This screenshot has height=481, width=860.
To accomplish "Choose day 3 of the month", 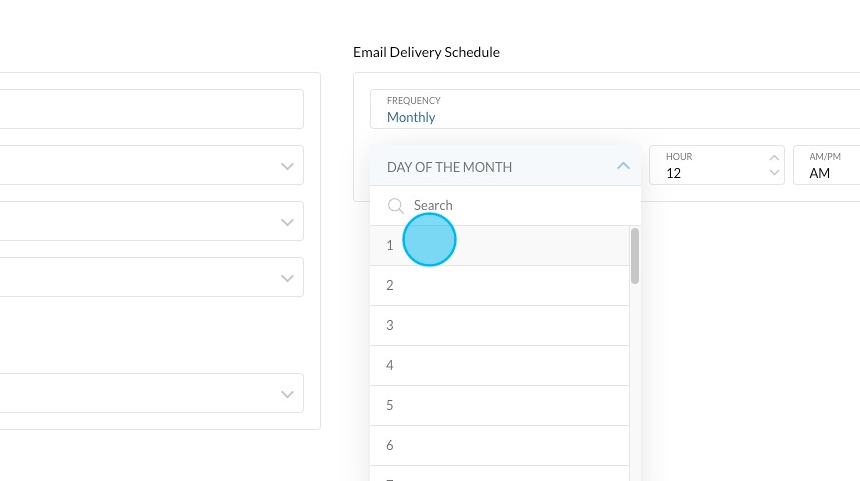I will coord(498,325).
